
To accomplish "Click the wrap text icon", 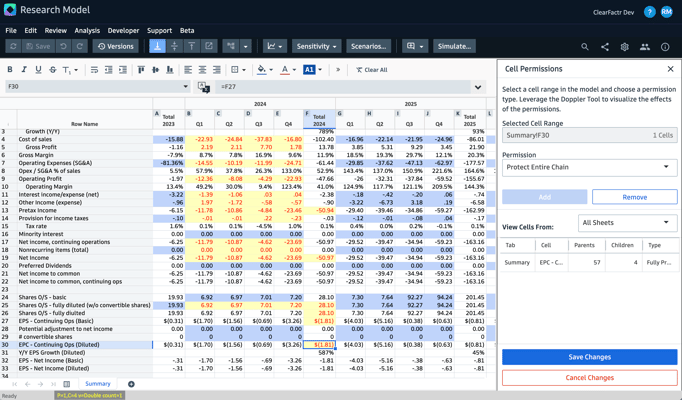I will [94, 70].
